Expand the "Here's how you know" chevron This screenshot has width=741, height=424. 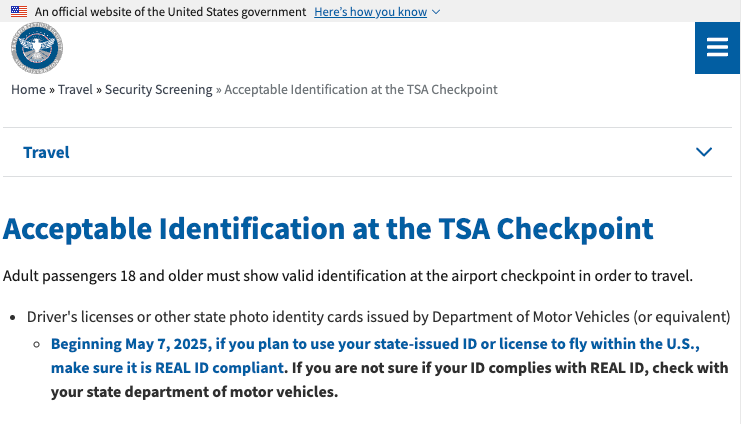click(x=436, y=12)
